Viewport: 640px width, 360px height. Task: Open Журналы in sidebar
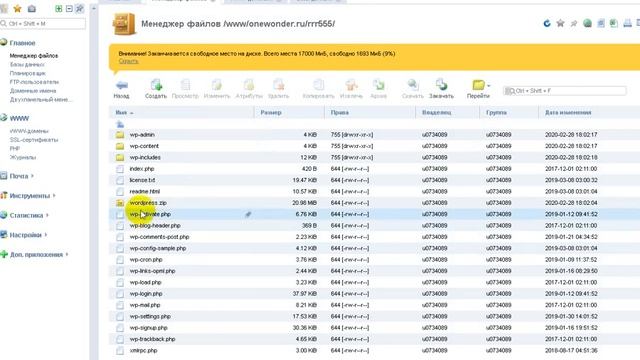[x=23, y=158]
